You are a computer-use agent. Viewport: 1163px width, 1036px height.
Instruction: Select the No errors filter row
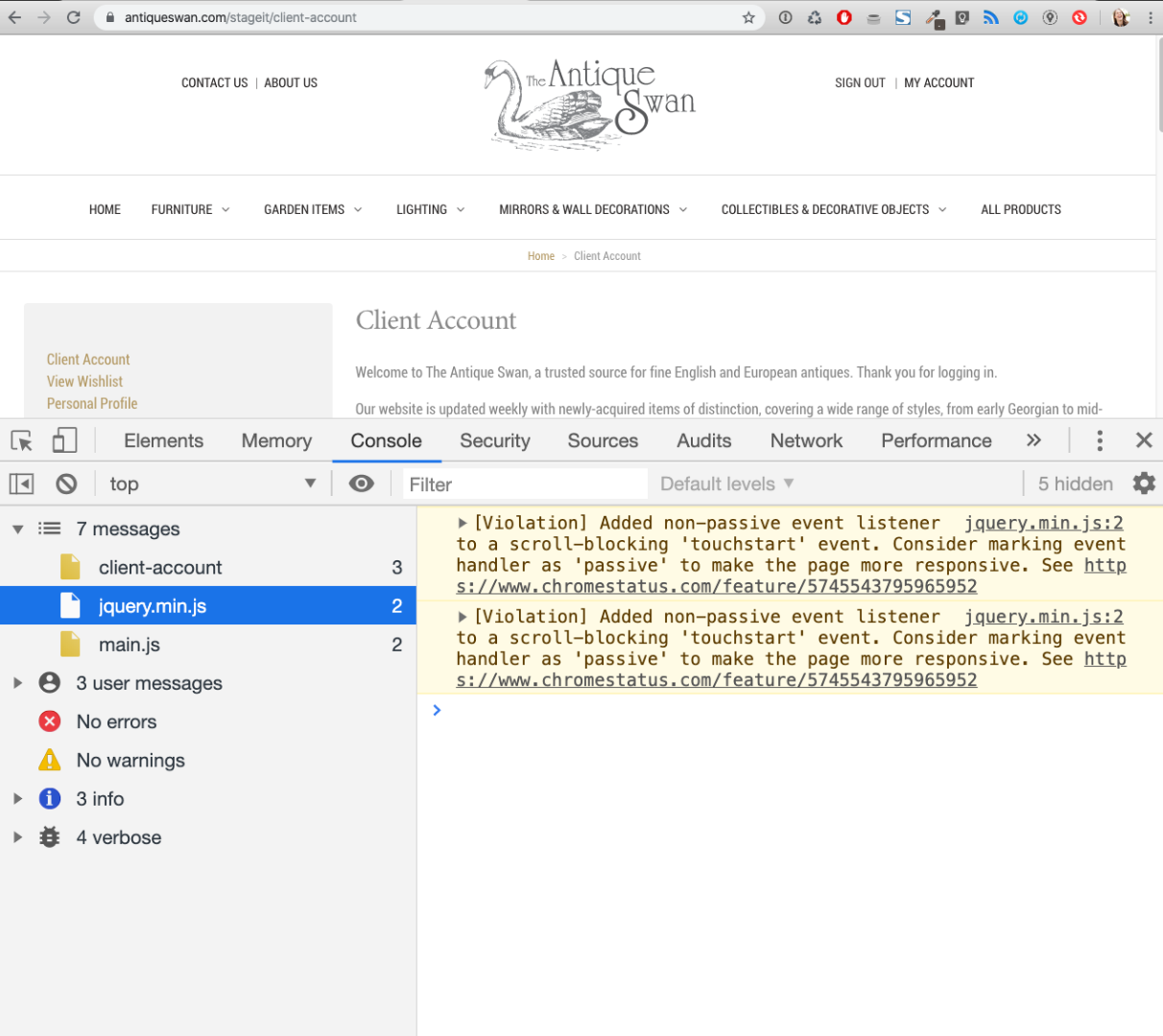(208, 721)
